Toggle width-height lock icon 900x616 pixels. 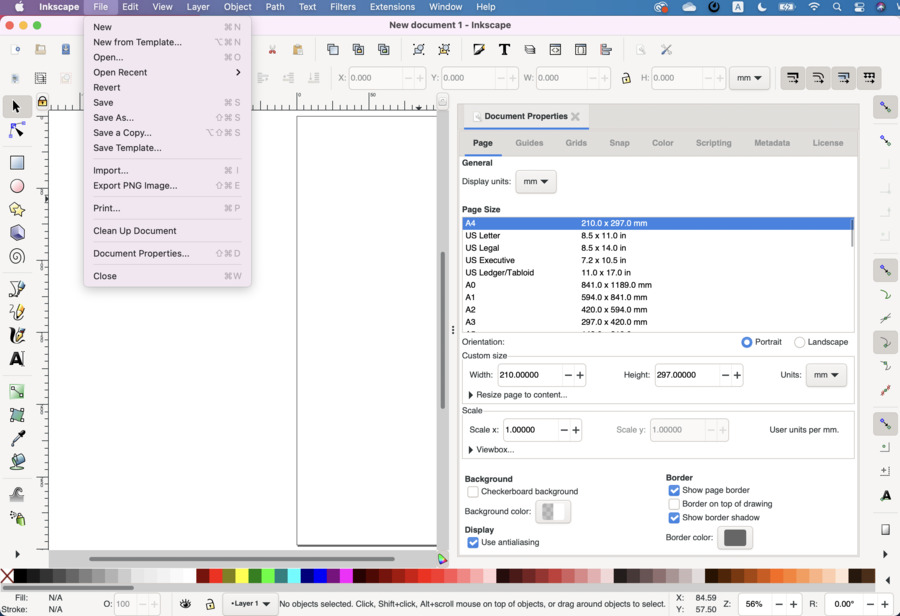pyautogui.click(x=626, y=78)
